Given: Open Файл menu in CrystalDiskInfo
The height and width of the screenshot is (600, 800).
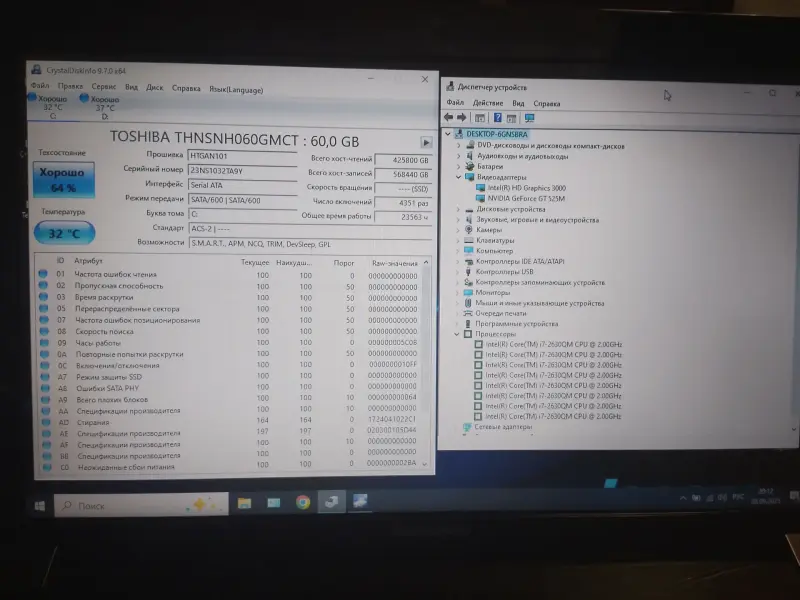Looking at the screenshot, I should coord(40,85).
